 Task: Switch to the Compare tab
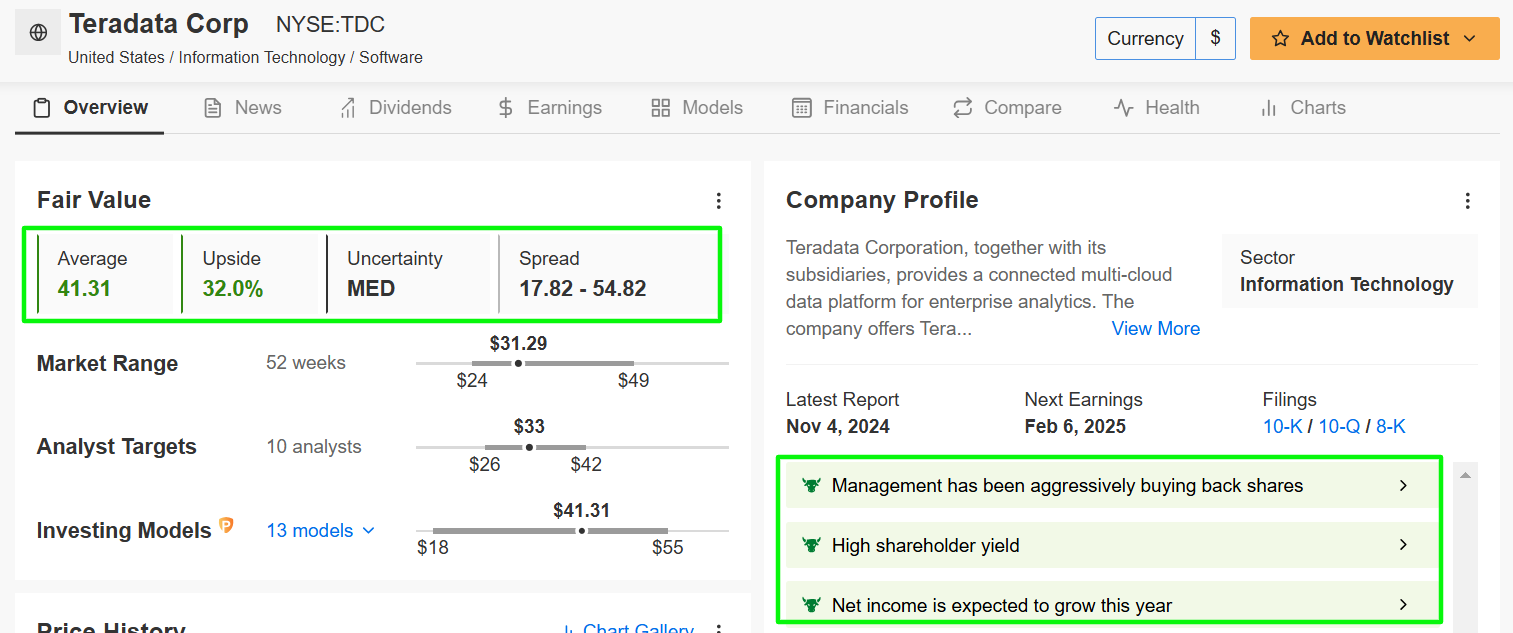1006,107
